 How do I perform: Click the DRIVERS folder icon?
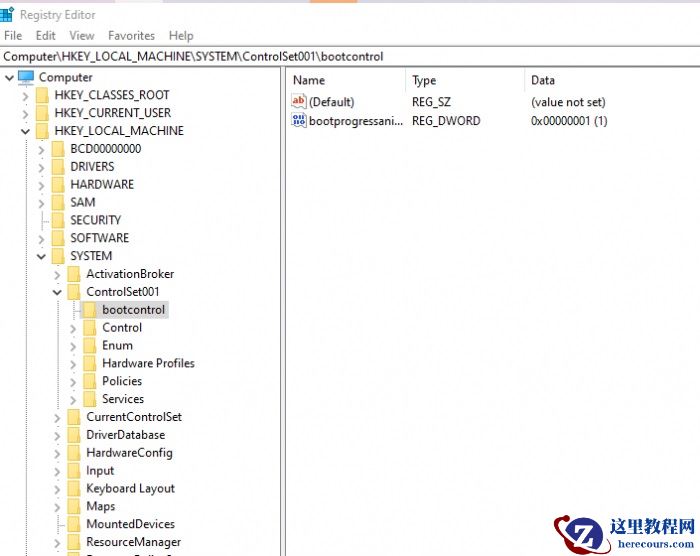[58, 167]
